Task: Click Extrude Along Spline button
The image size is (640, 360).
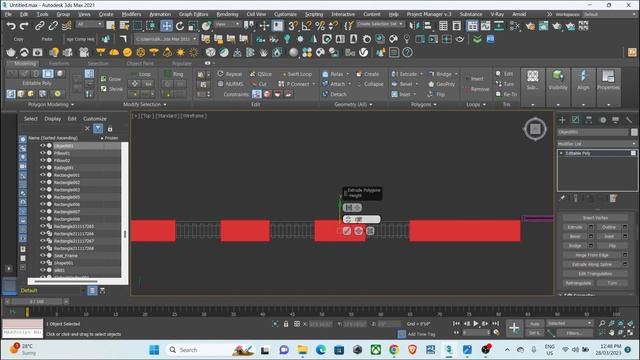Action: (592, 264)
